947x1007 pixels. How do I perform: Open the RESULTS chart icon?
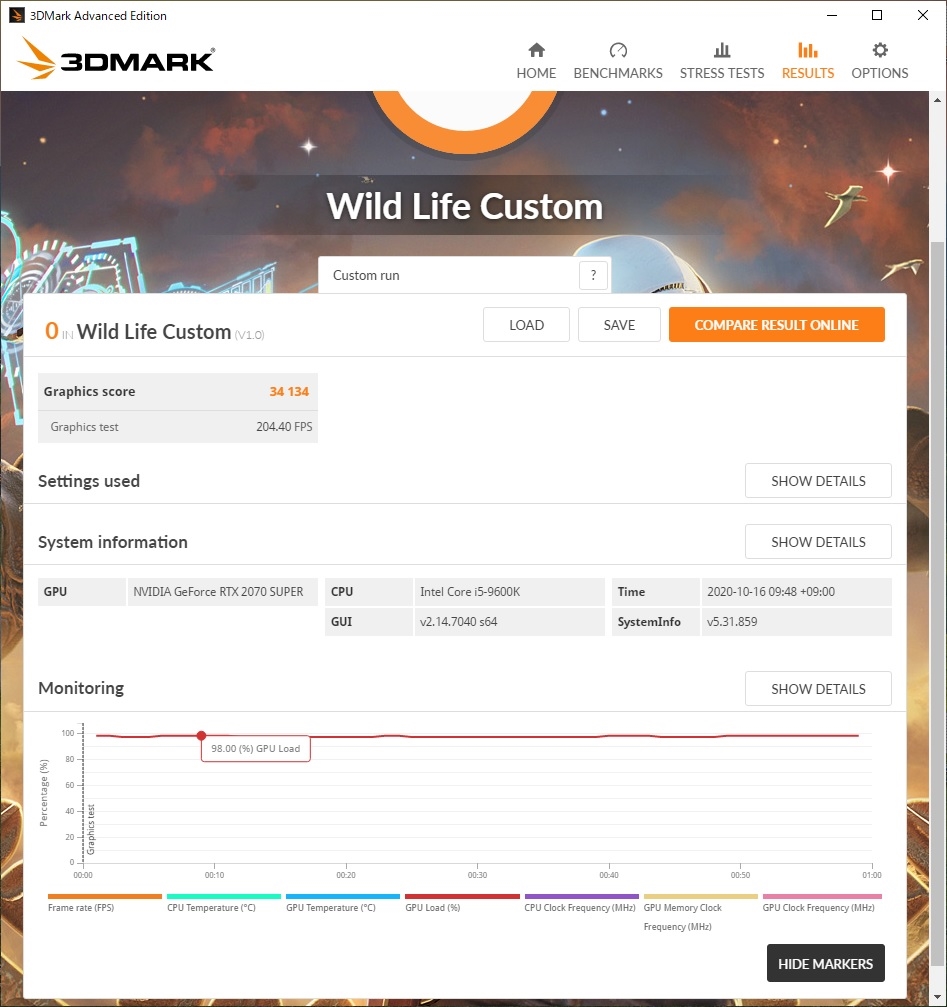(x=808, y=50)
